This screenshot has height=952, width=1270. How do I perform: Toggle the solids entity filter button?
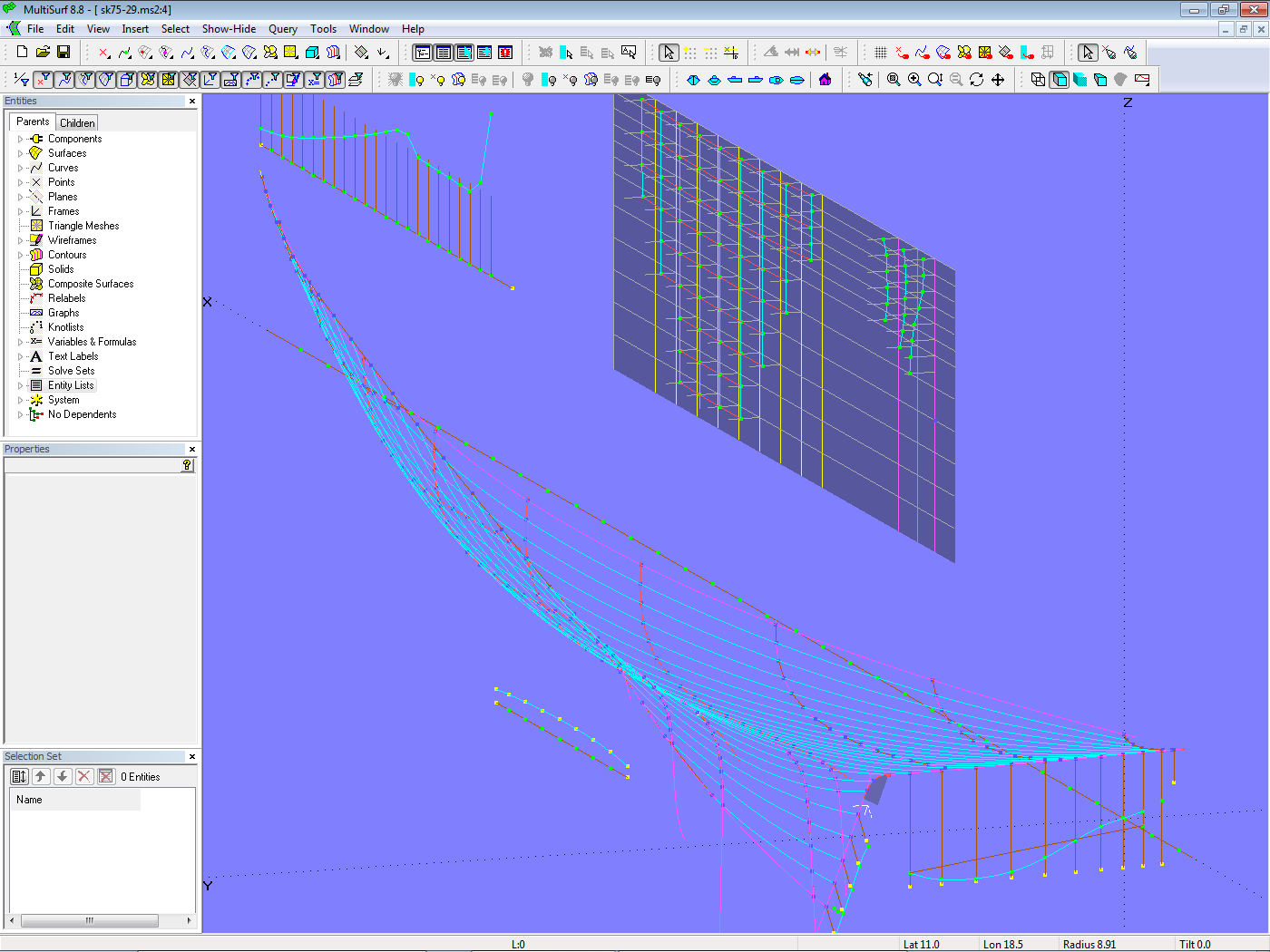coord(127,80)
